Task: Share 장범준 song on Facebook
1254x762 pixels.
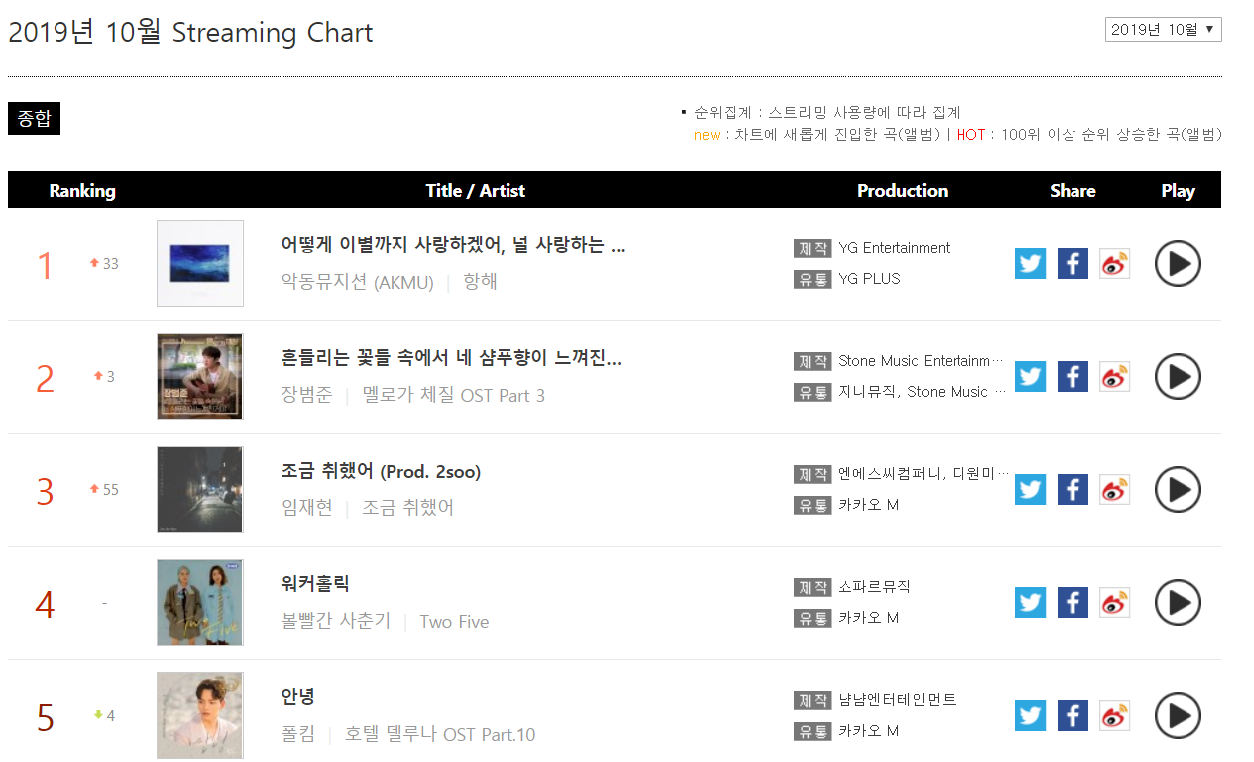Action: coord(1072,377)
